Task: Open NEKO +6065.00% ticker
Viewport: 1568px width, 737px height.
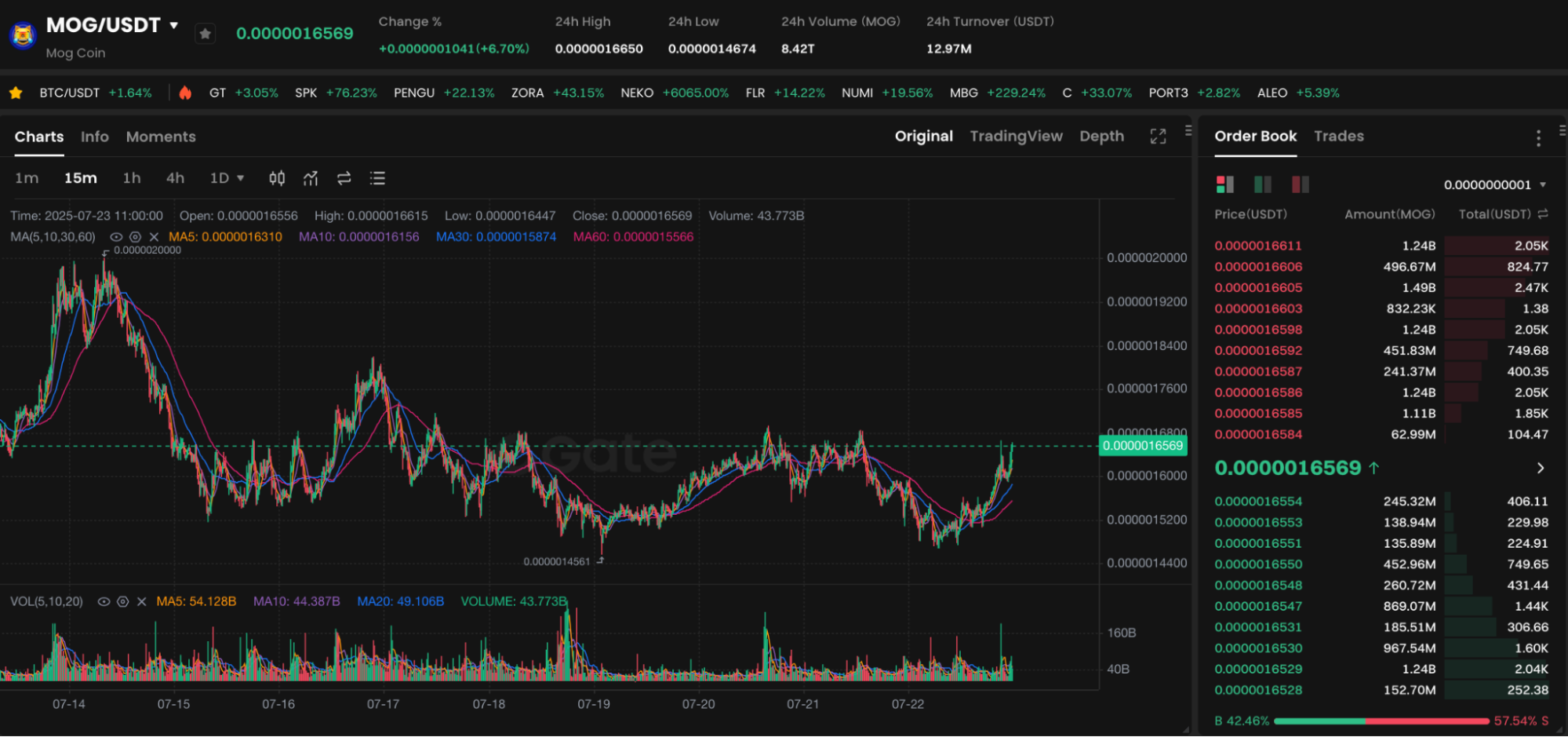Action: (675, 93)
